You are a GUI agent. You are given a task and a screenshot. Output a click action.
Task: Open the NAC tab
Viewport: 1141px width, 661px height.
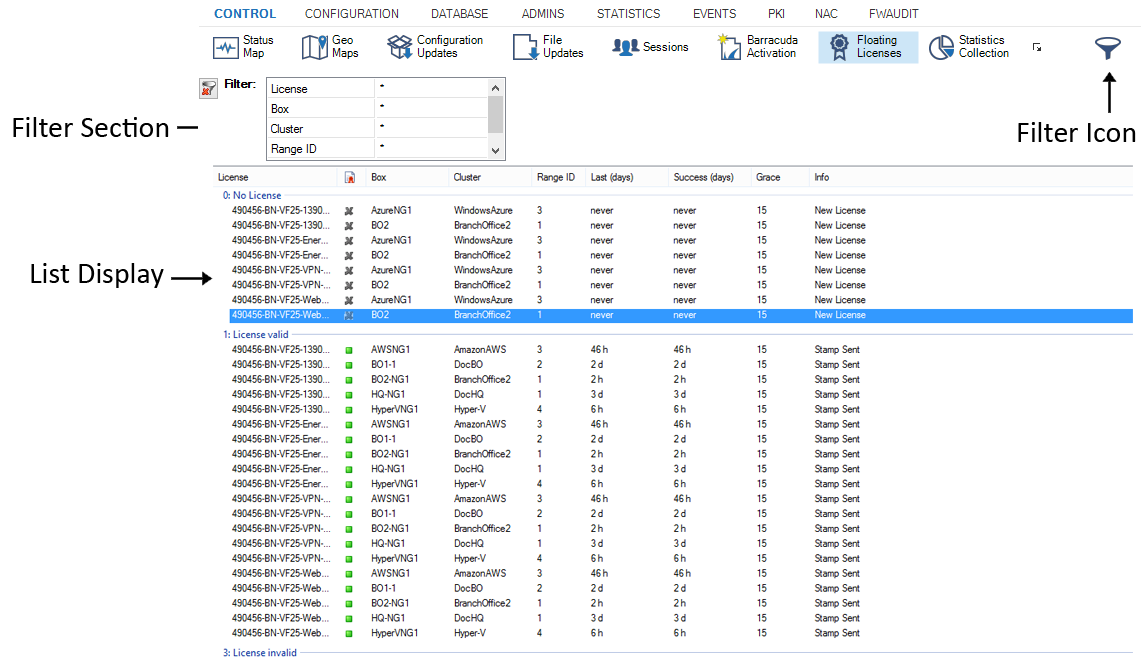pyautogui.click(x=826, y=14)
